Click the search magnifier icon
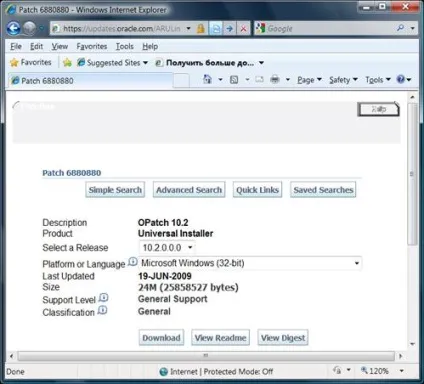The height and width of the screenshot is (384, 424). [400, 28]
